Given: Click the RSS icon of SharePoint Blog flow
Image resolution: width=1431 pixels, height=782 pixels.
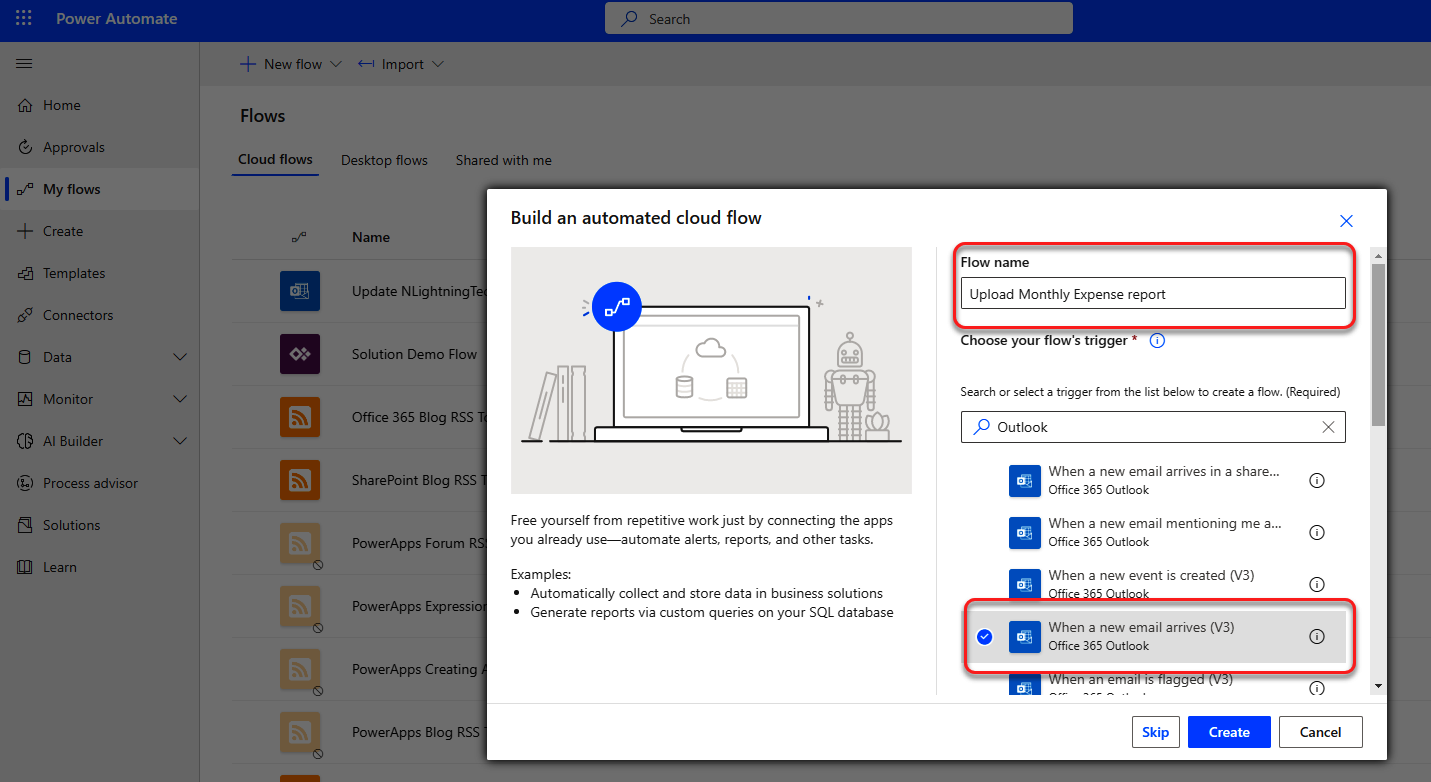Looking at the screenshot, I should [x=300, y=480].
